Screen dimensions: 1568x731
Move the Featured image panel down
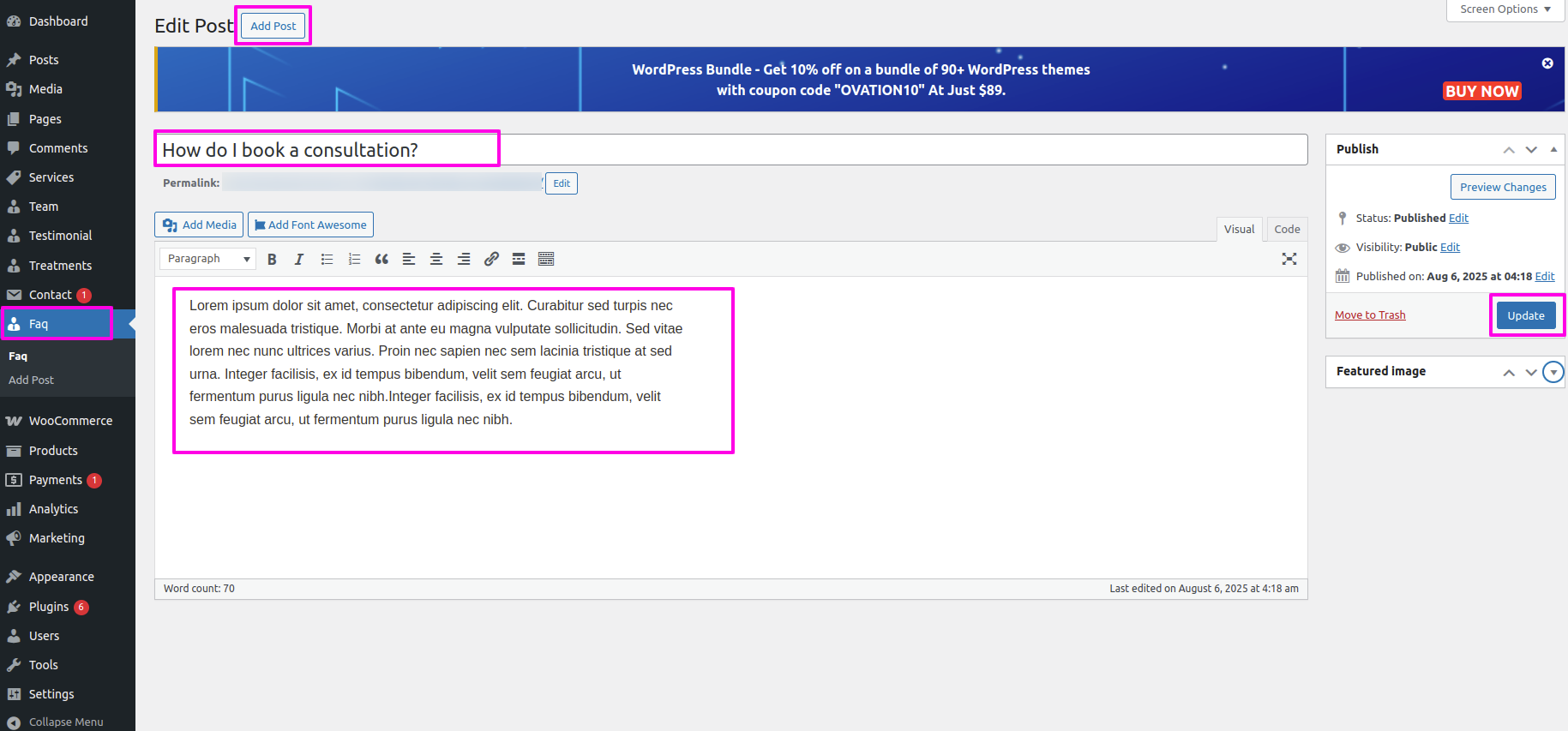1531,372
